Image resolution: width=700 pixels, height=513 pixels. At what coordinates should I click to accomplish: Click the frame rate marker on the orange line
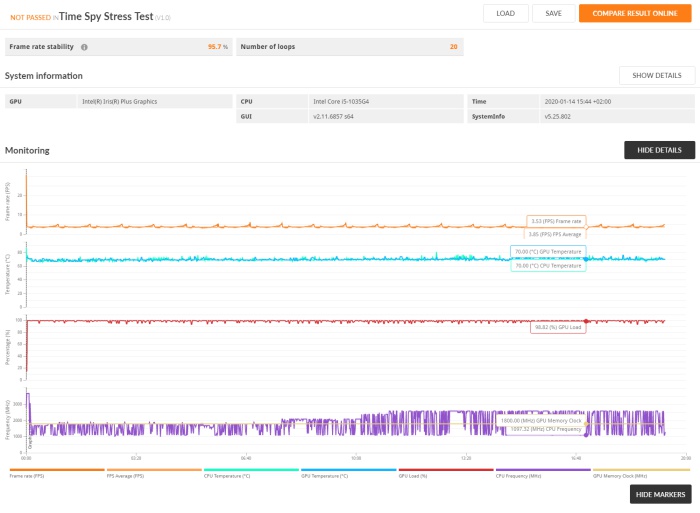(586, 227)
